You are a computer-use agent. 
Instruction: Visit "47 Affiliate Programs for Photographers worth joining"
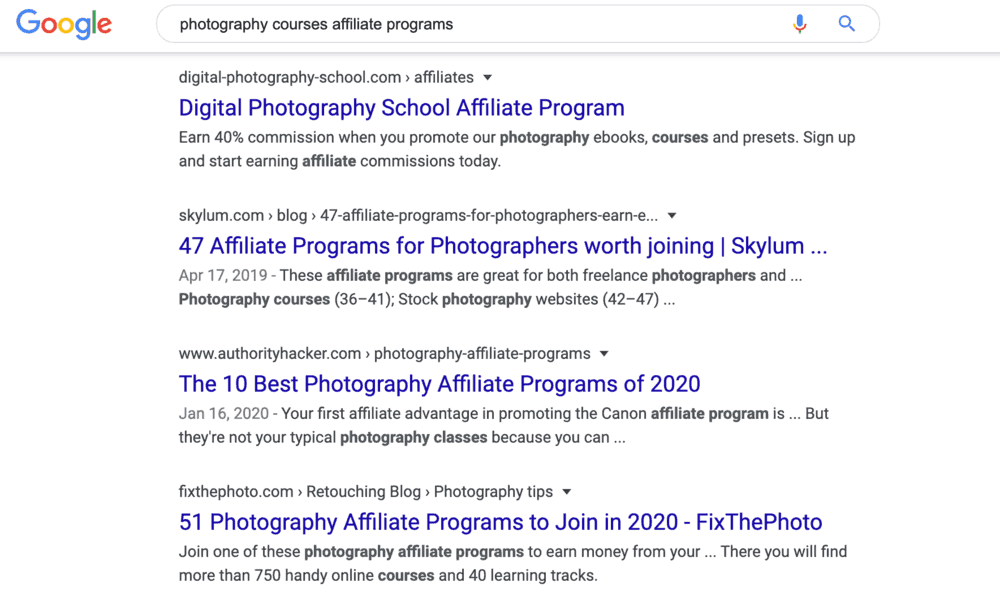click(502, 245)
